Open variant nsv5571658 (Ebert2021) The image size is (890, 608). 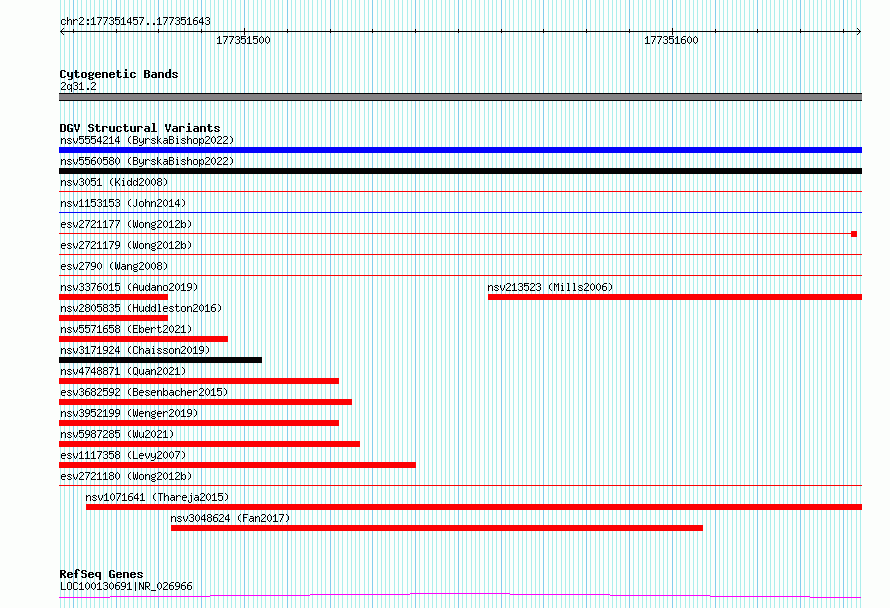pos(126,329)
